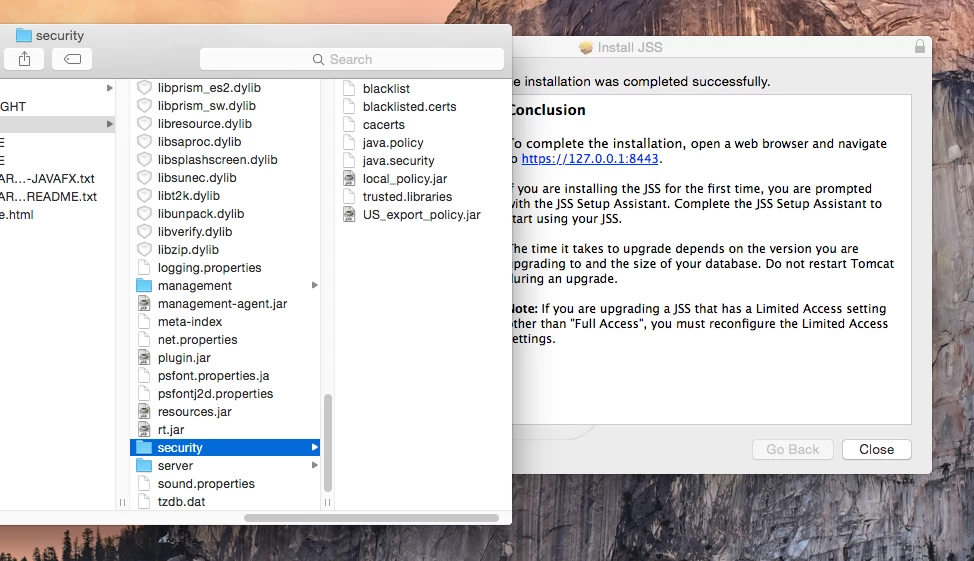Click the middle column width handle
This screenshot has height=561, width=974.
click(x=327, y=502)
